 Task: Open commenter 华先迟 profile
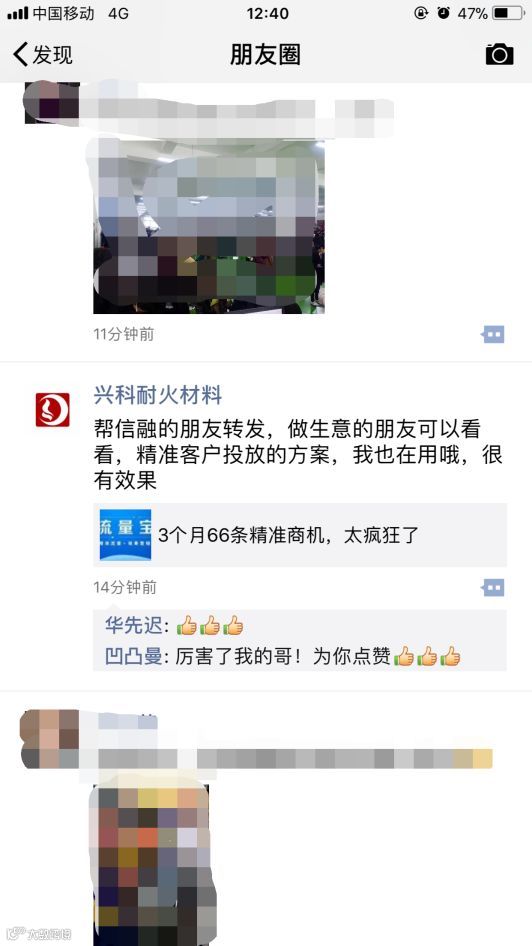133,625
